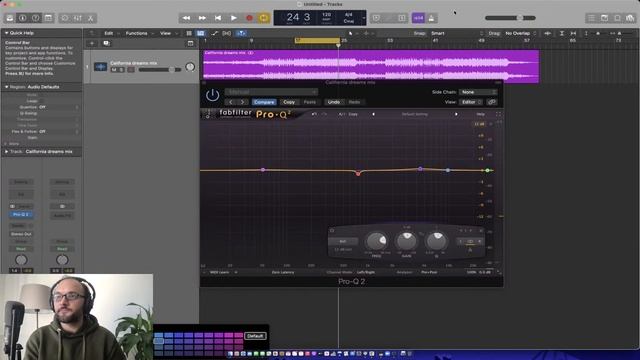Image resolution: width=640 pixels, height=360 pixels.
Task: Open the Note Pads icon
Action: pyautogui.click(x=604, y=18)
